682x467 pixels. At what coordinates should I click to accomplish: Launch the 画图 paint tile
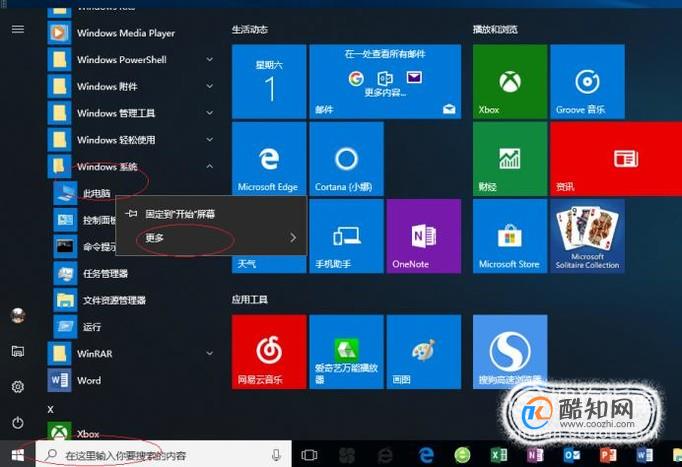(x=424, y=352)
